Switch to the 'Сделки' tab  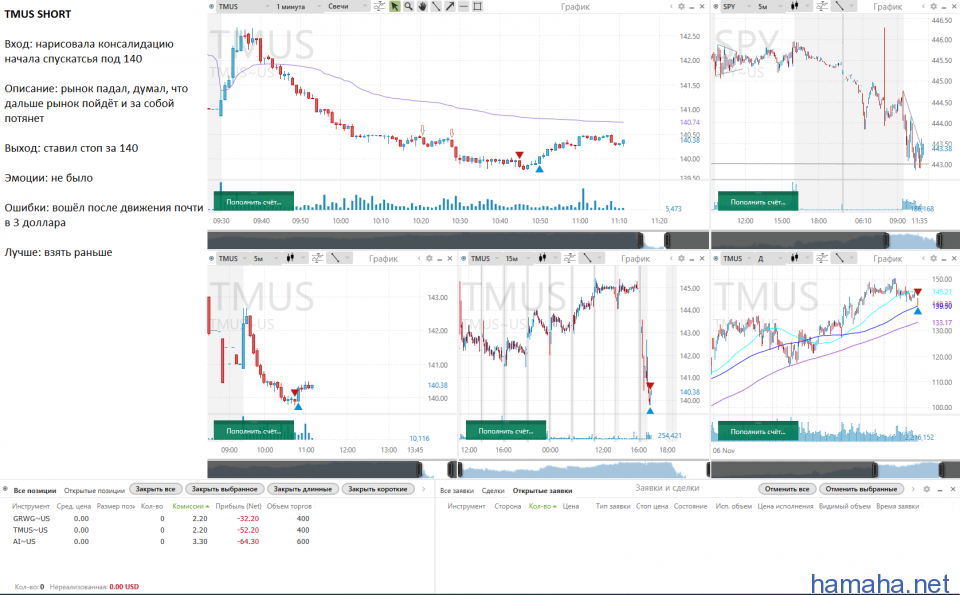[x=493, y=490]
